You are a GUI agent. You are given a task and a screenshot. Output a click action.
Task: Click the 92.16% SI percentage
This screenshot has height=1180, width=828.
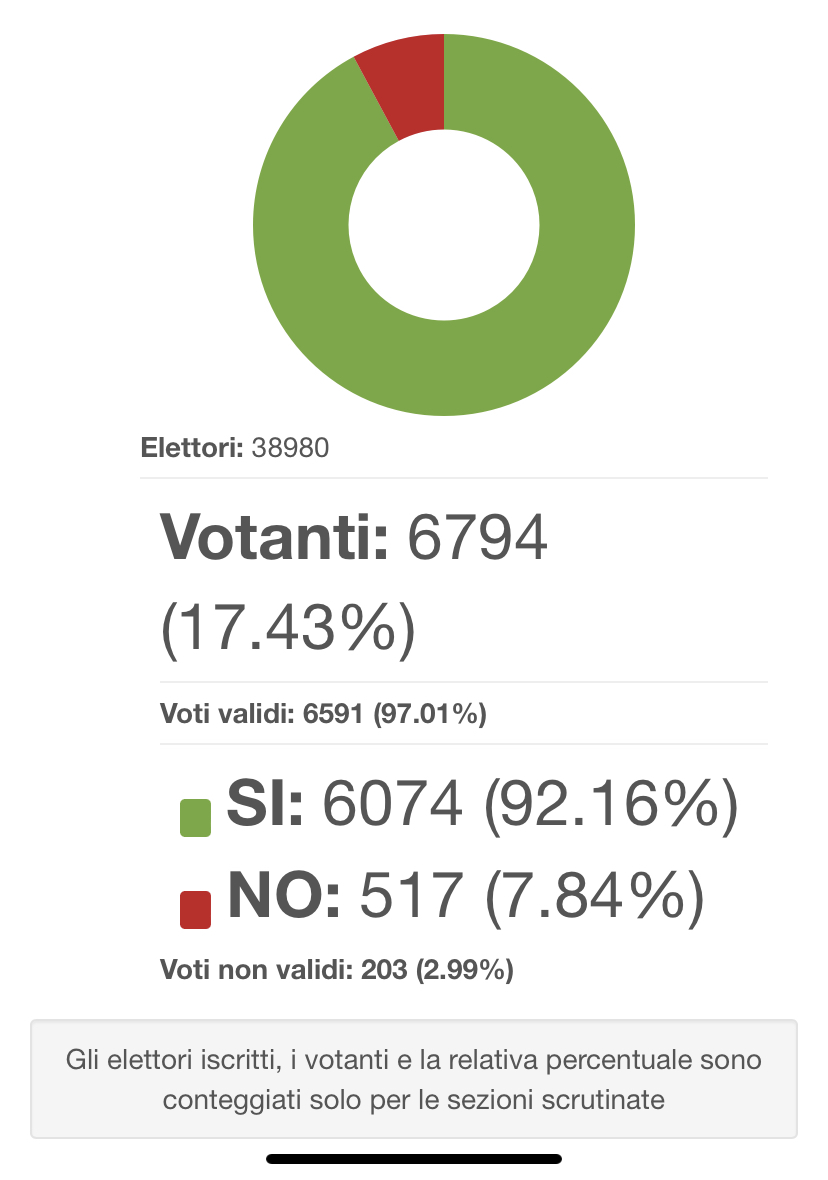610,804
